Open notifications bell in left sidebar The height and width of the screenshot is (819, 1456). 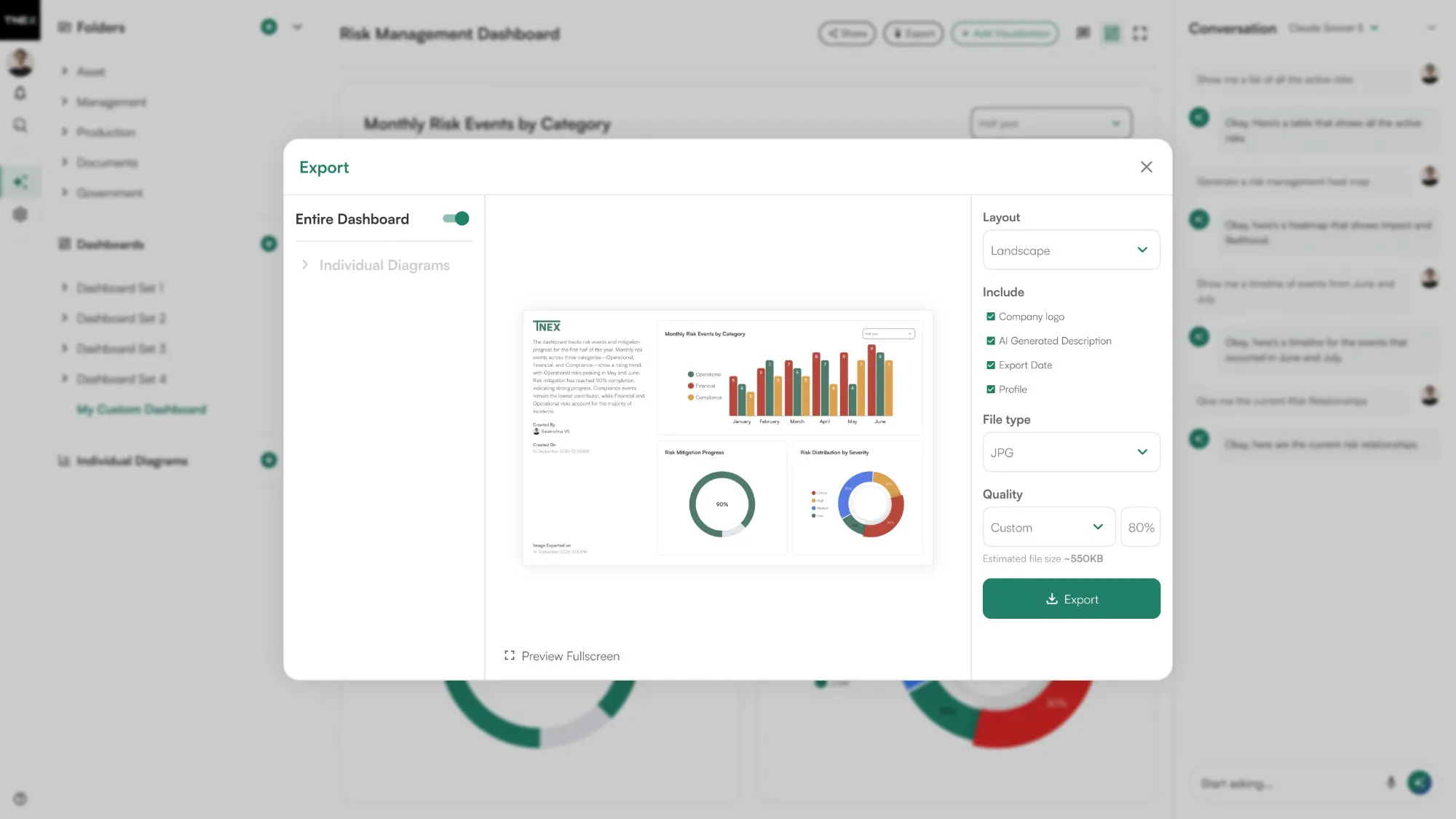20,93
